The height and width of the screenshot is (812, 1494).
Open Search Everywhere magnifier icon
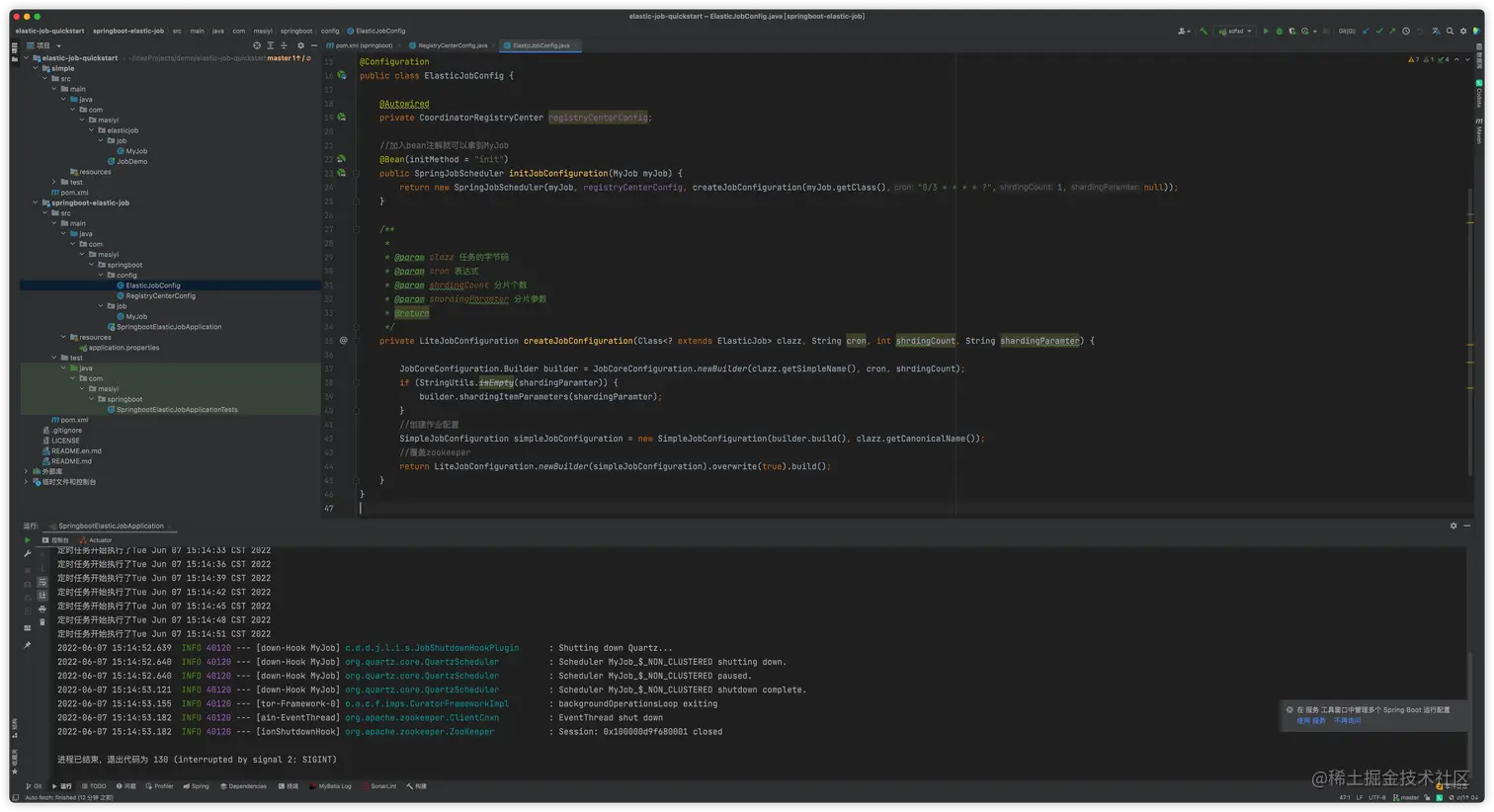[x=1450, y=31]
